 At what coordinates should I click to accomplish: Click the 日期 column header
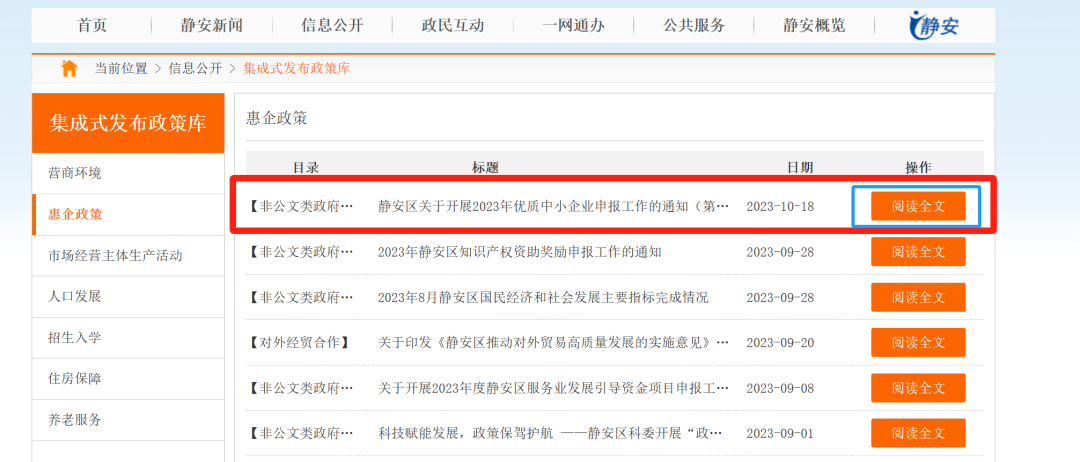click(800, 167)
